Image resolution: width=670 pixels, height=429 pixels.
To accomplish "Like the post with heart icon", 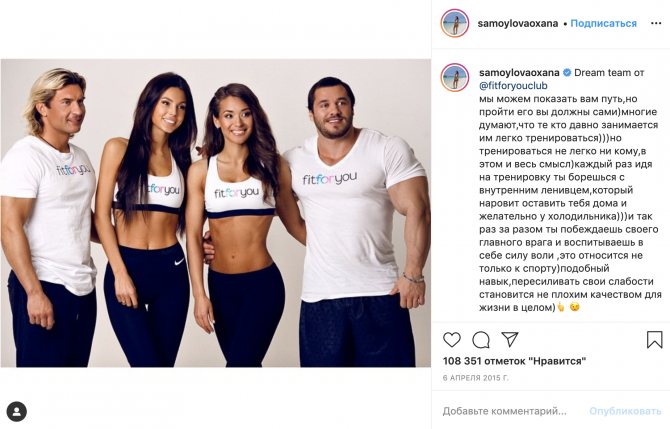I will 452,340.
